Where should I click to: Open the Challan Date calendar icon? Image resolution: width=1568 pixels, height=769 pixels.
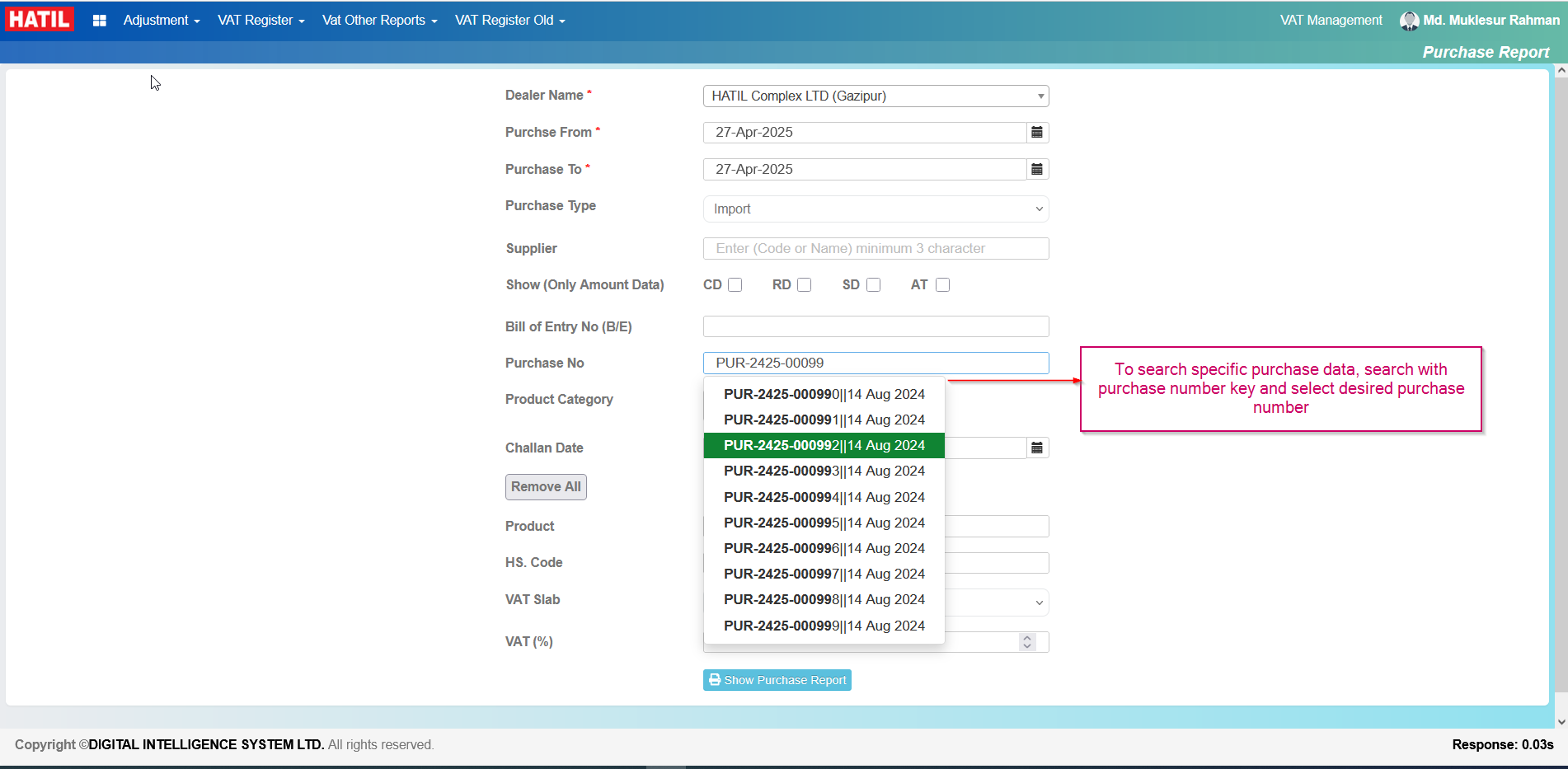click(1037, 448)
